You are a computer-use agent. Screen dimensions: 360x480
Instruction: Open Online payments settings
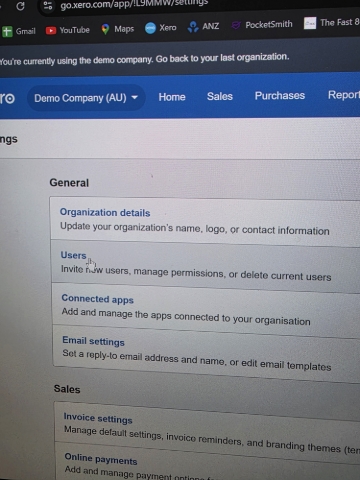101,458
